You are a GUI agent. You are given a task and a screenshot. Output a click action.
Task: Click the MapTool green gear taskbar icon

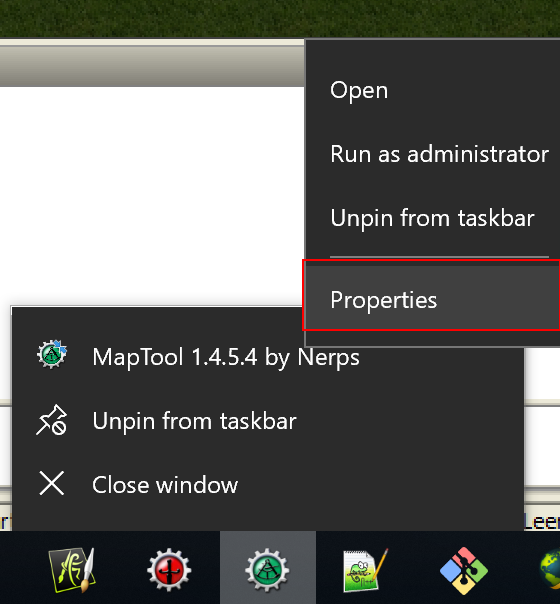(268, 569)
